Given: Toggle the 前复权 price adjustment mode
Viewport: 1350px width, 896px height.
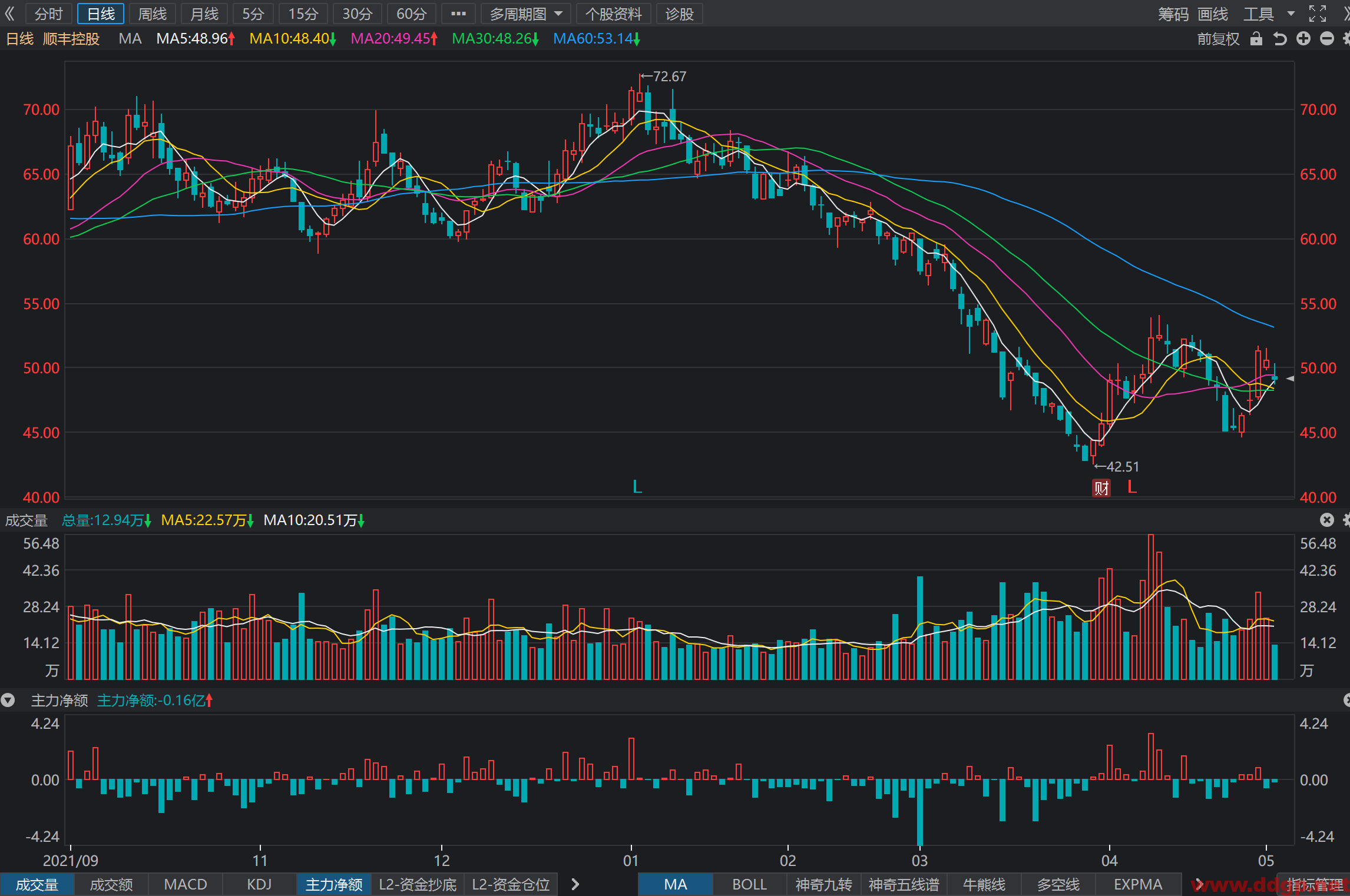Looking at the screenshot, I should 1218,39.
